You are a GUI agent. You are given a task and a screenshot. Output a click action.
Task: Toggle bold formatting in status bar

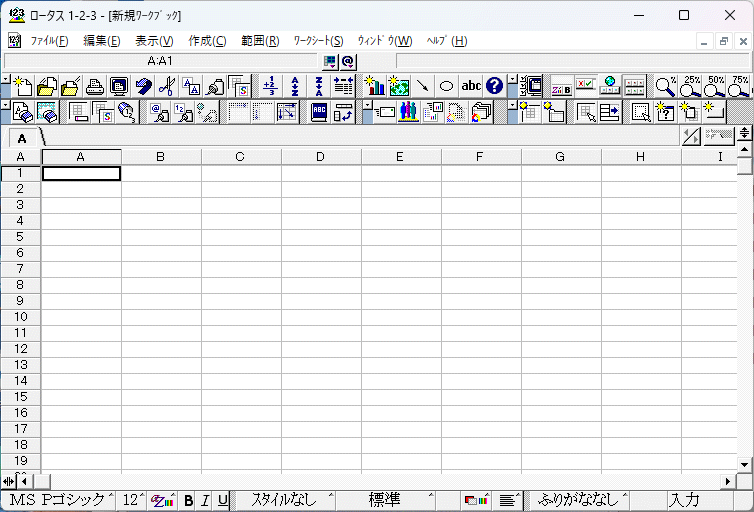(188, 500)
